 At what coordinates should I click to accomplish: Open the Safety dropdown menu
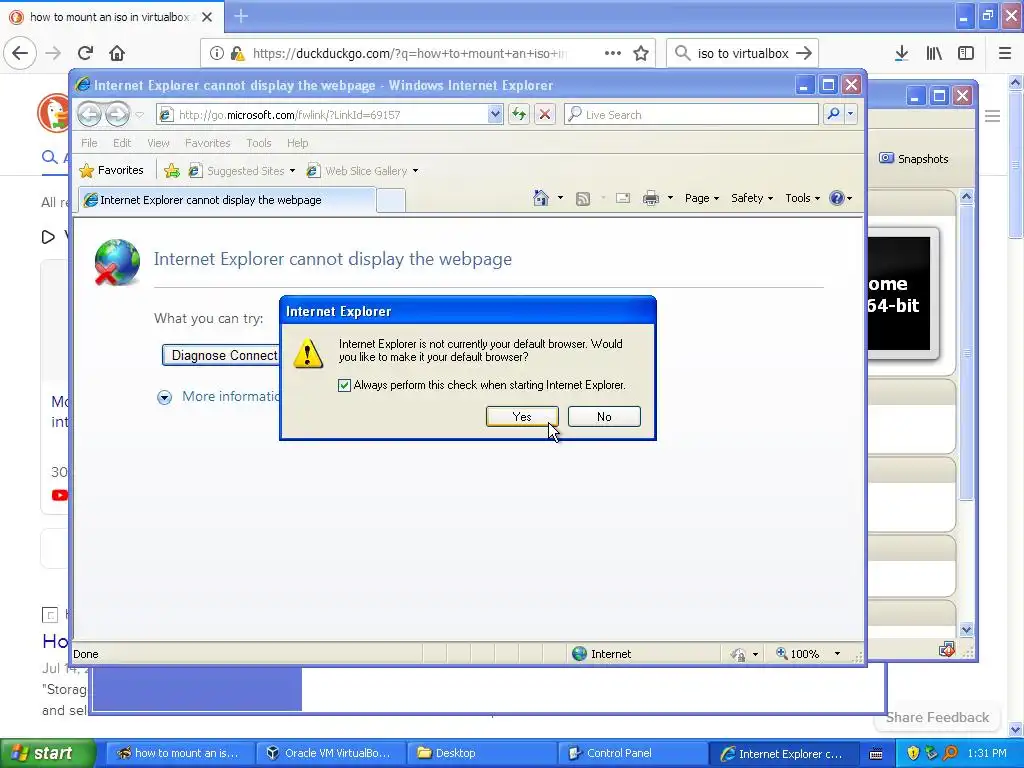pyautogui.click(x=752, y=198)
